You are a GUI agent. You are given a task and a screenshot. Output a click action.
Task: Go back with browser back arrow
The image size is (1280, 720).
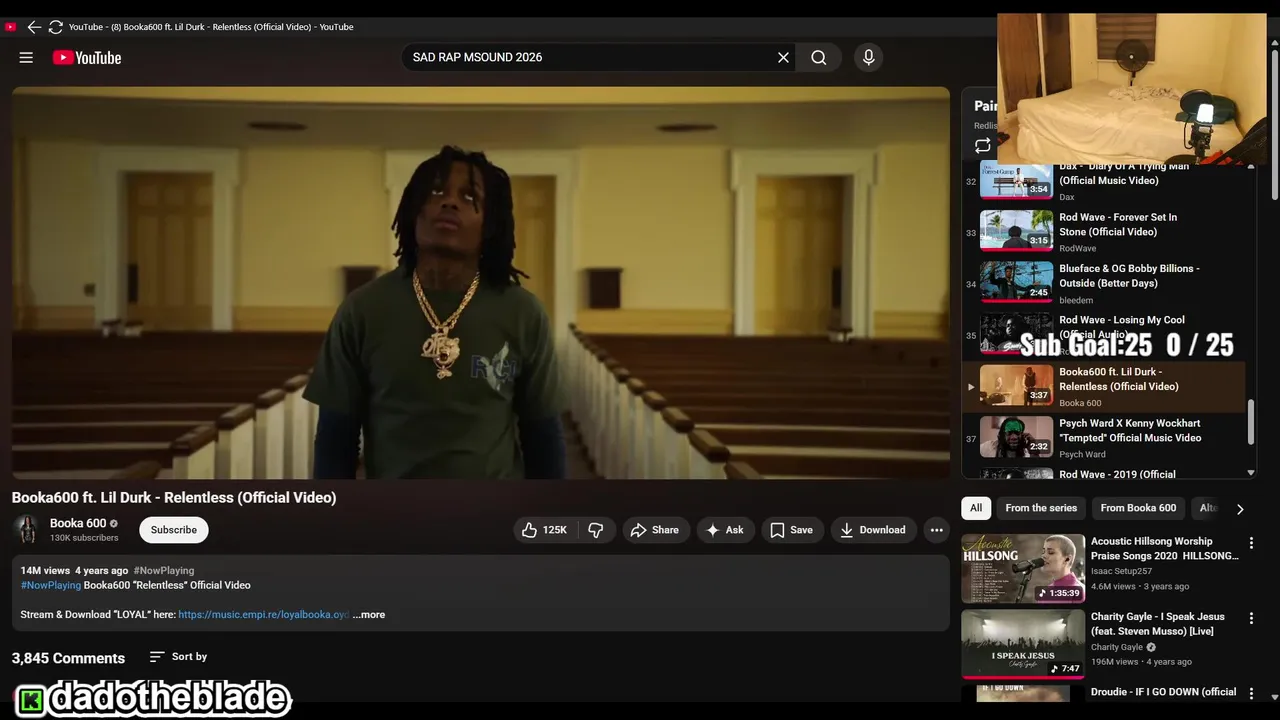tap(34, 27)
